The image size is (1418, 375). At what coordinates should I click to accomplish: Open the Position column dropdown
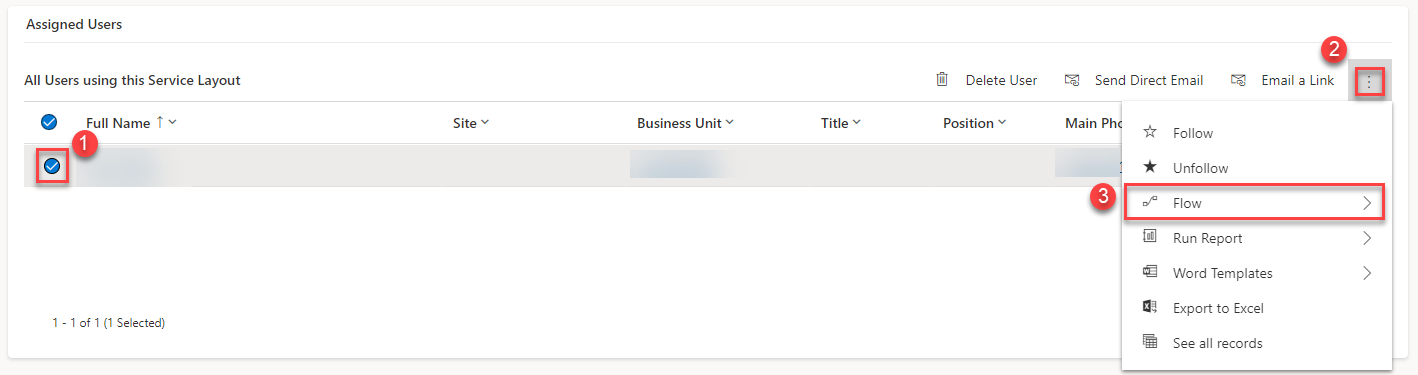1001,123
